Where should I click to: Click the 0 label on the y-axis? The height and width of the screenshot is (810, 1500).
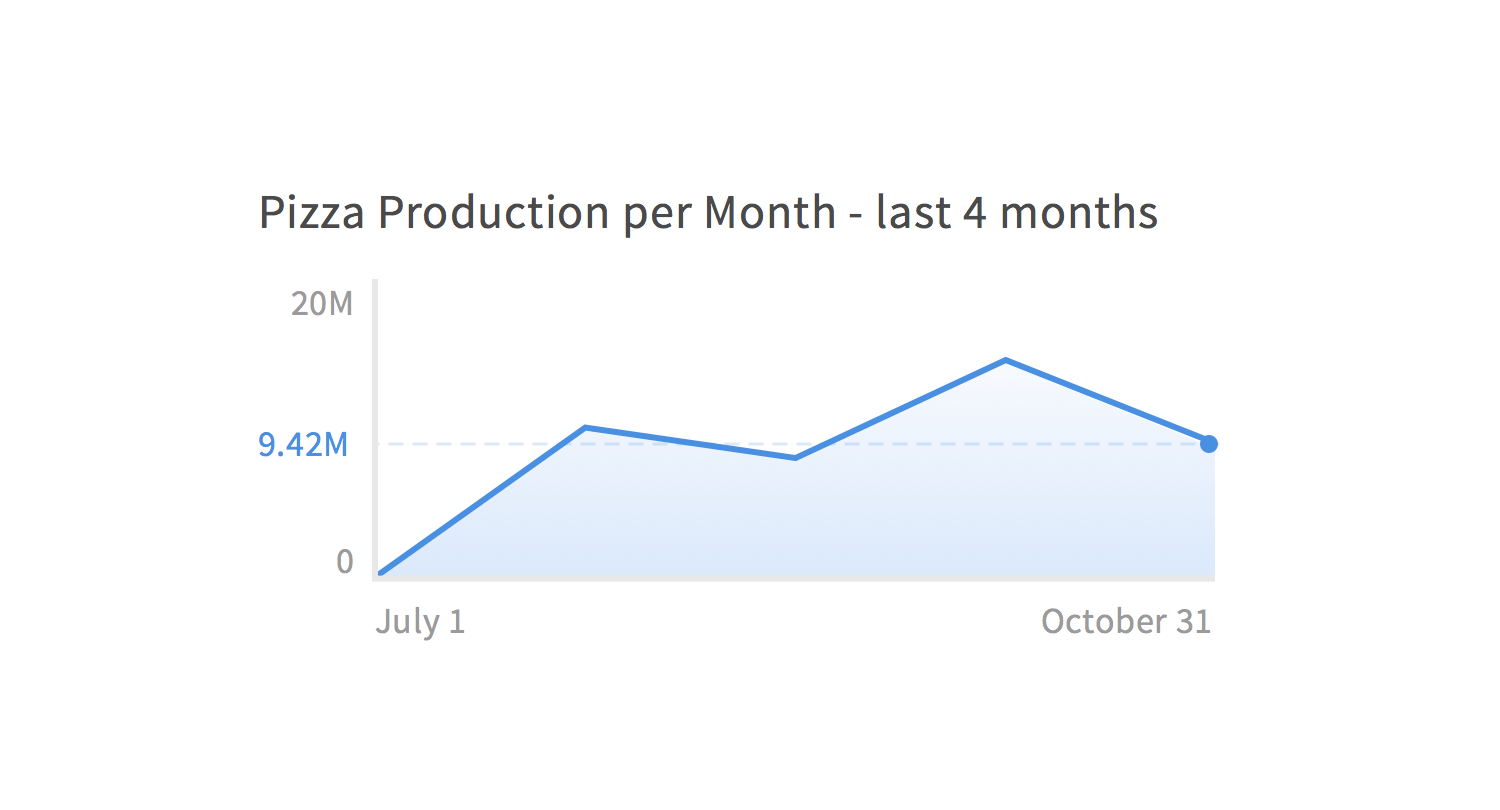(x=345, y=561)
